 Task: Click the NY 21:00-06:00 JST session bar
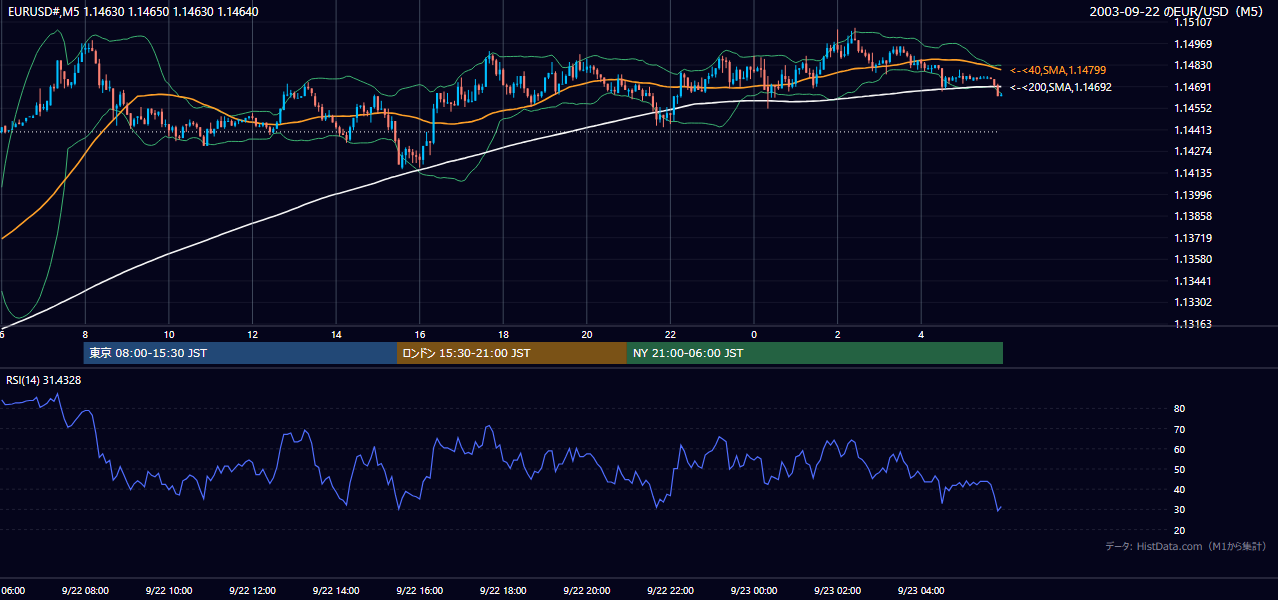pos(815,353)
